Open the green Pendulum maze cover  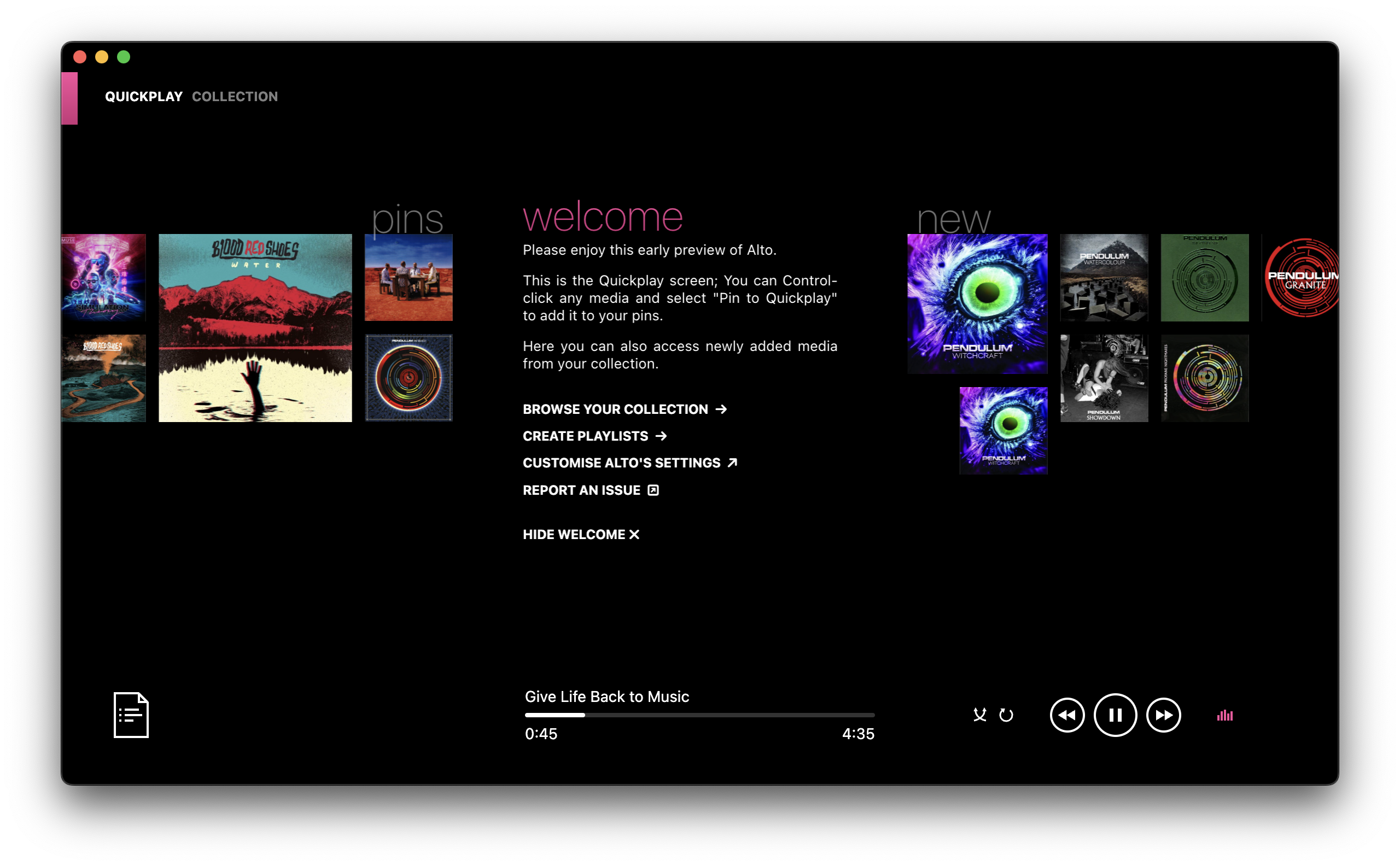1205,277
